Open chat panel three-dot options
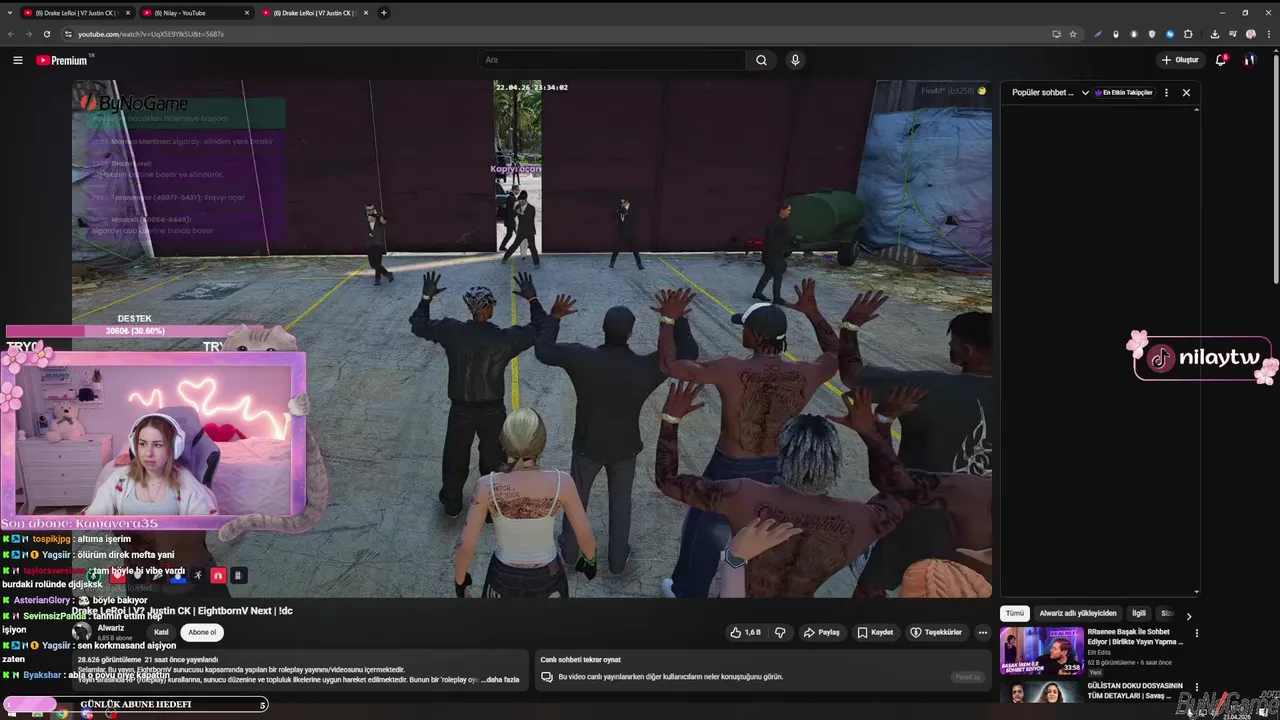 tap(1166, 92)
